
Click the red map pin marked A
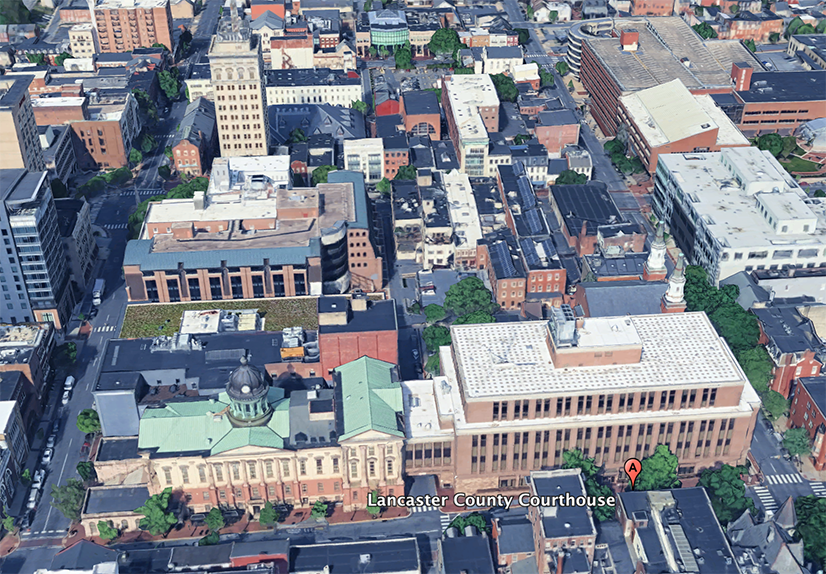(633, 472)
